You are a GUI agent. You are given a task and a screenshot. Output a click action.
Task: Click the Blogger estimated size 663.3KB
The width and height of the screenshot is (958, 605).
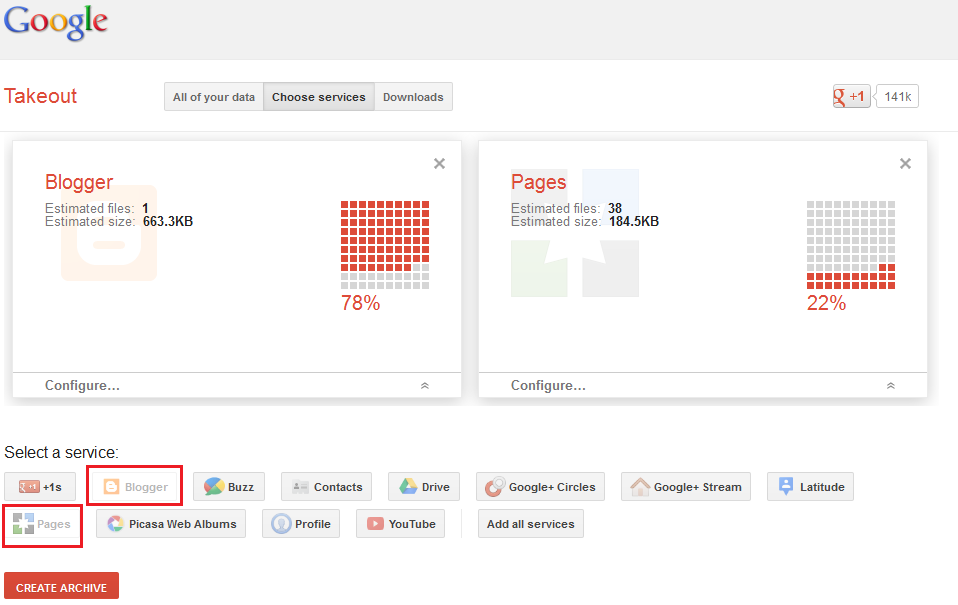click(x=168, y=222)
